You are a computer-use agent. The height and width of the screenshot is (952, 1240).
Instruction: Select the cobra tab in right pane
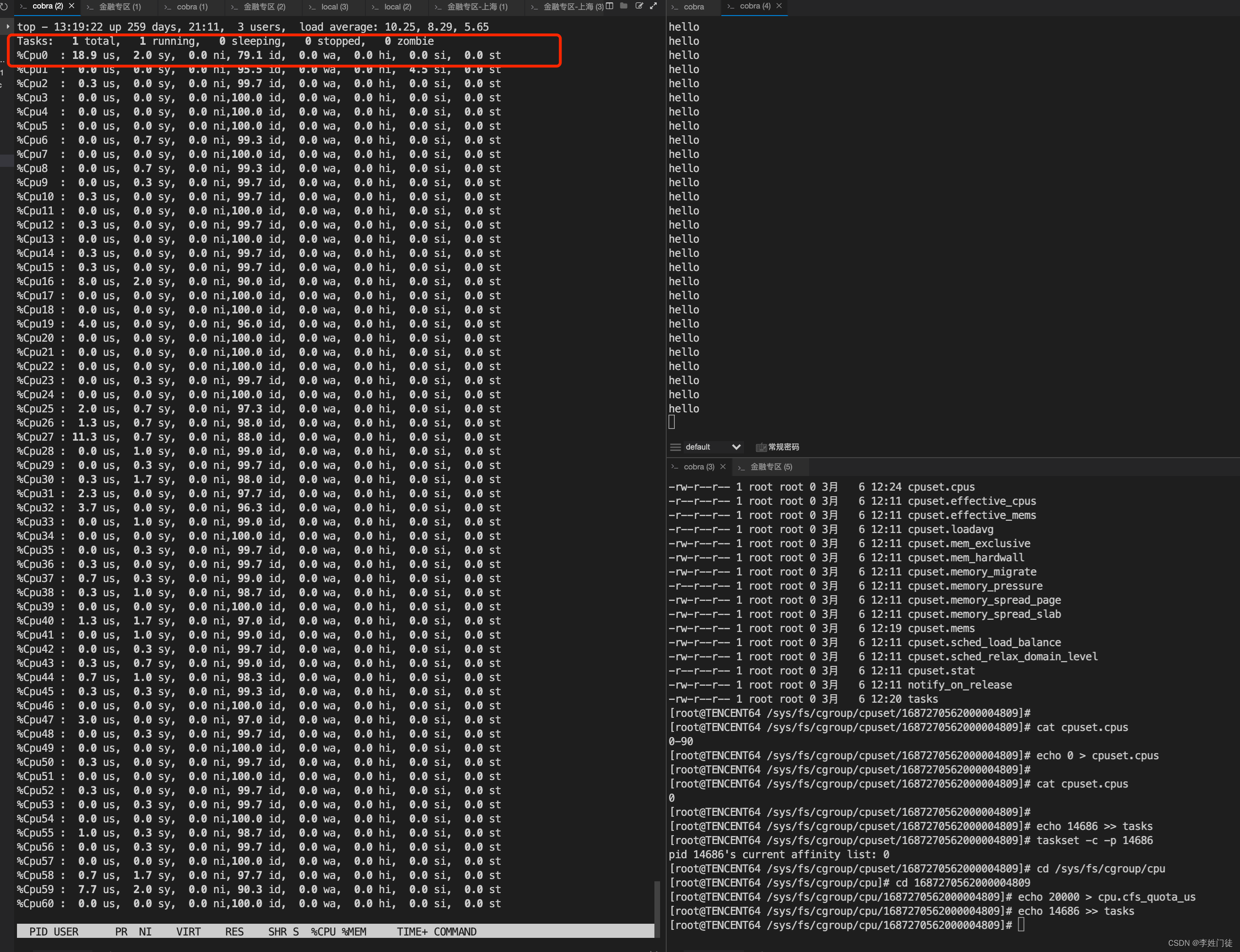pos(694,7)
